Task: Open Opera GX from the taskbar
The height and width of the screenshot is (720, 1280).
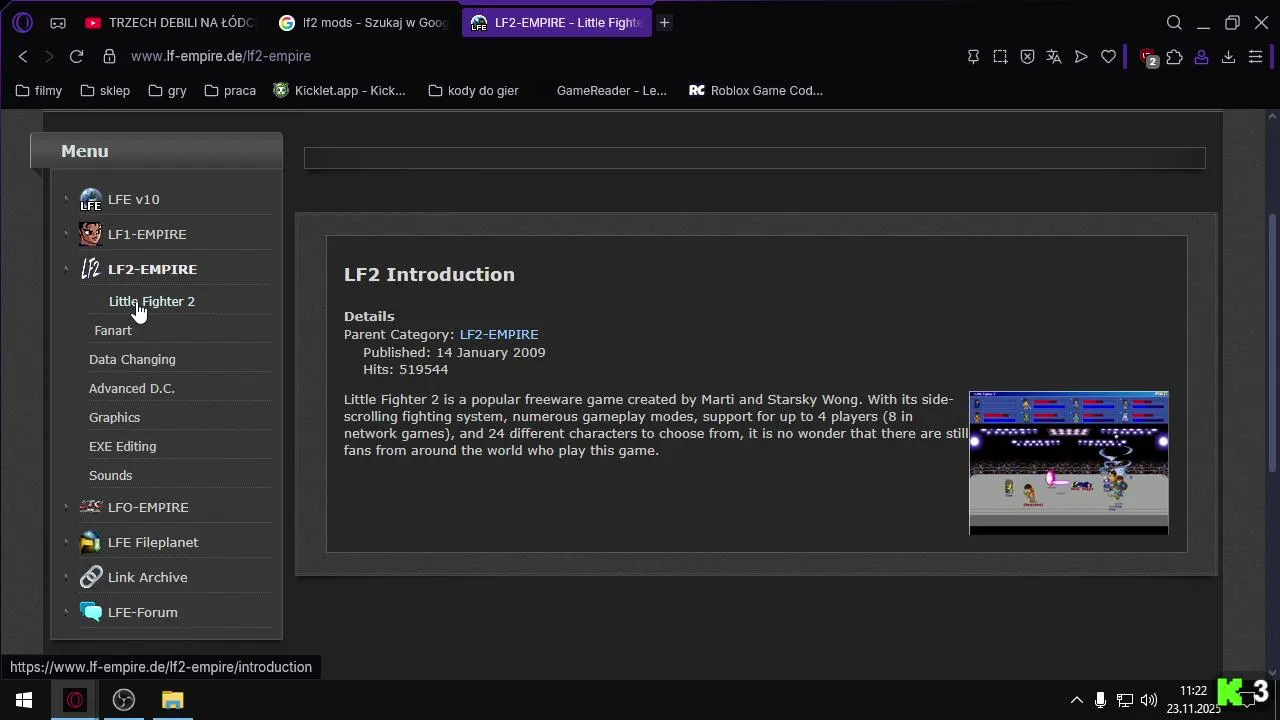Action: pos(75,700)
